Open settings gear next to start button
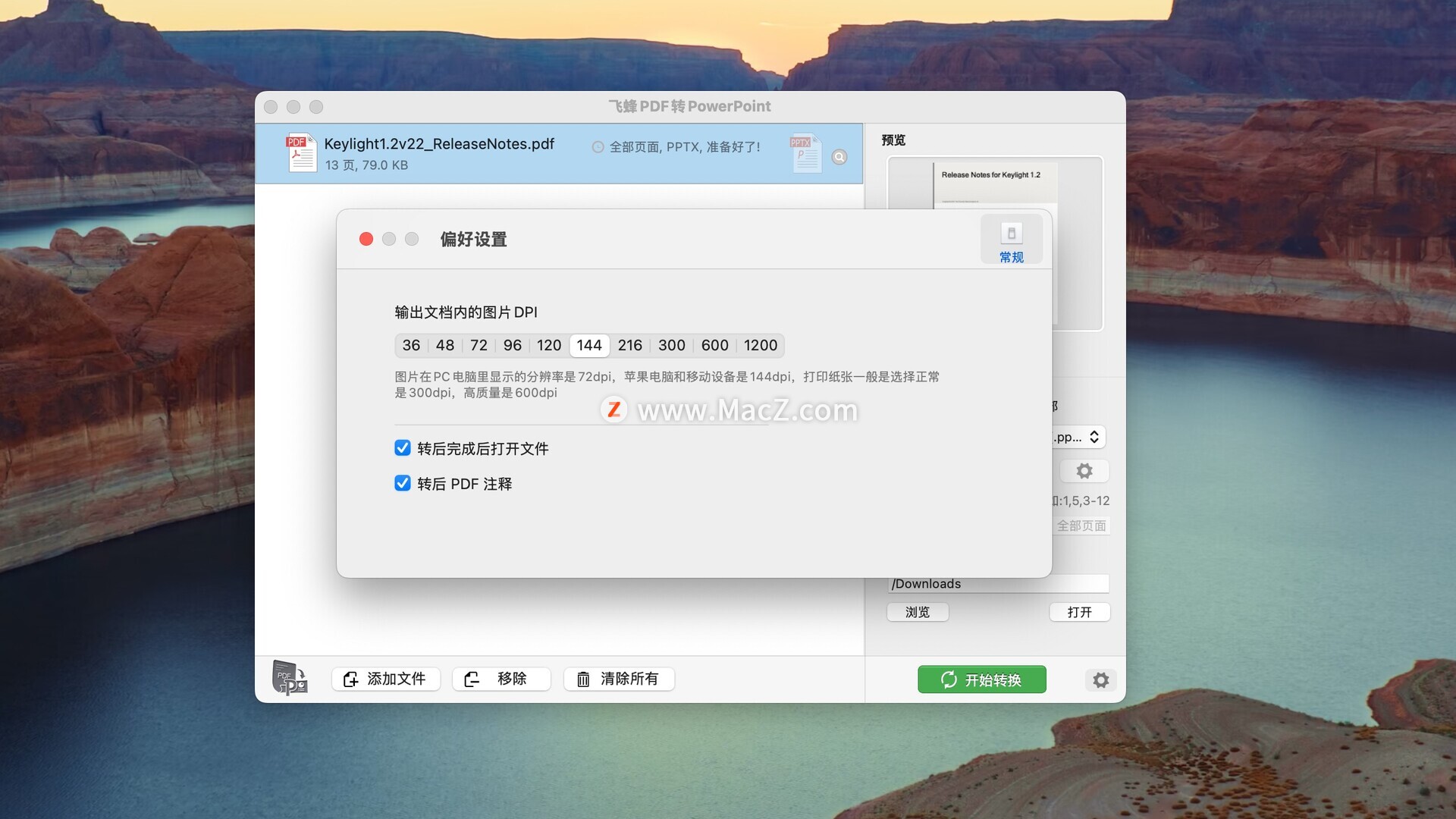Screen dimensions: 1456x819 (x=1100, y=680)
